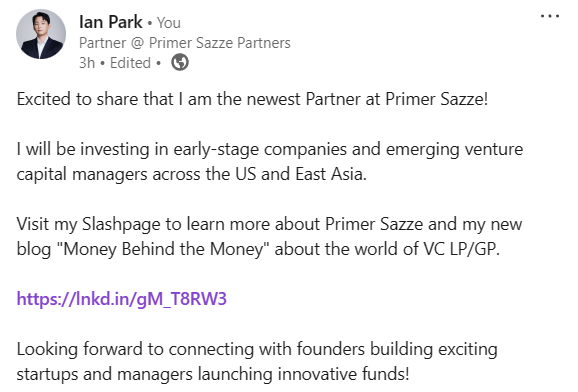The height and width of the screenshot is (392, 578).
Task: Click the "Money Behind the Money" blog title
Action: [164, 249]
